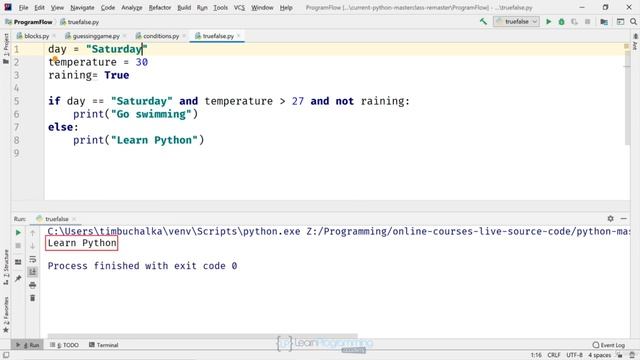640x360 pixels.
Task: Click CRLF line separator in status bar
Action: (x=554, y=355)
